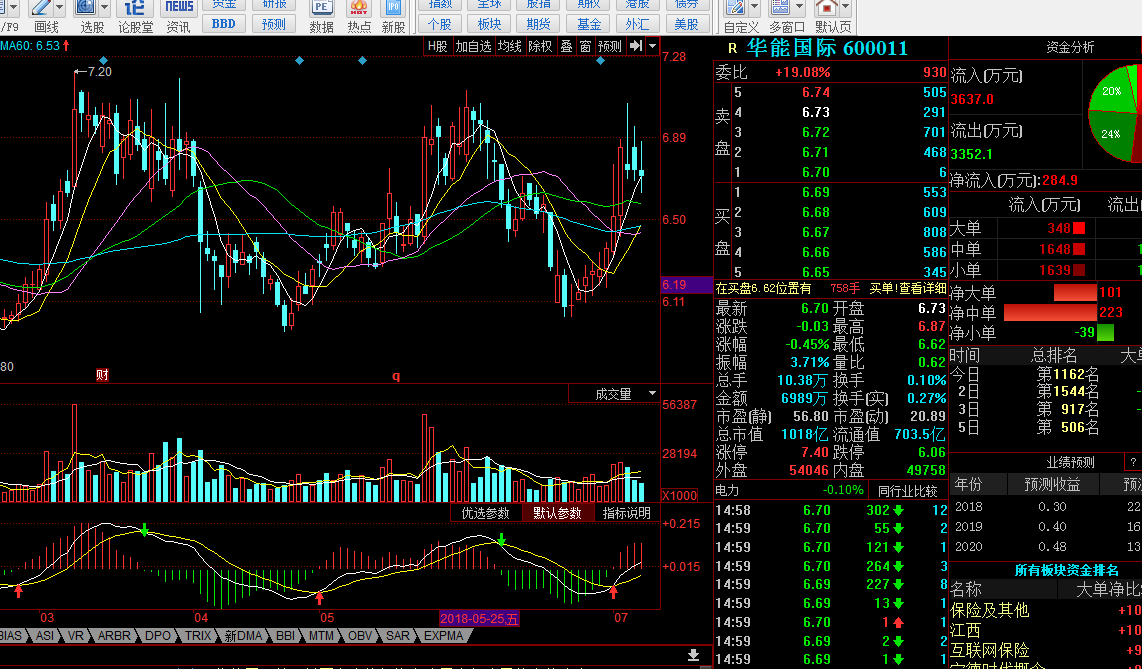The height and width of the screenshot is (669, 1142).
Task: Click the jump-to-end arrow in chart toolbar
Action: click(636, 46)
